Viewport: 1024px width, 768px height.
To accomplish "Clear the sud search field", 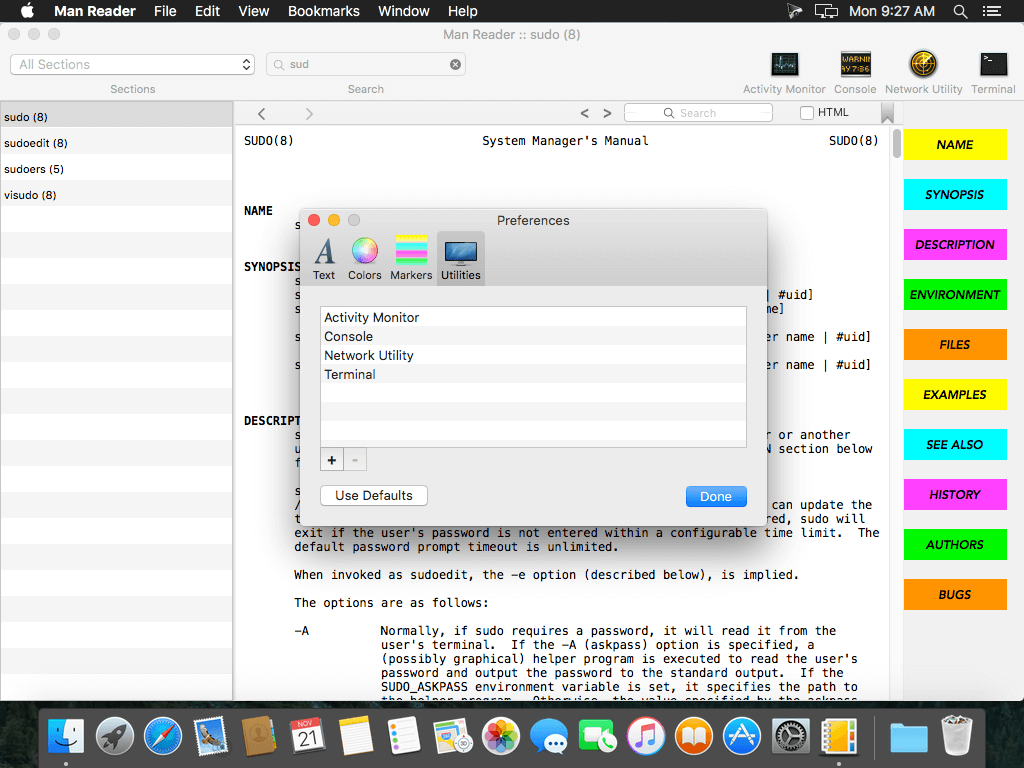I will click(x=455, y=65).
